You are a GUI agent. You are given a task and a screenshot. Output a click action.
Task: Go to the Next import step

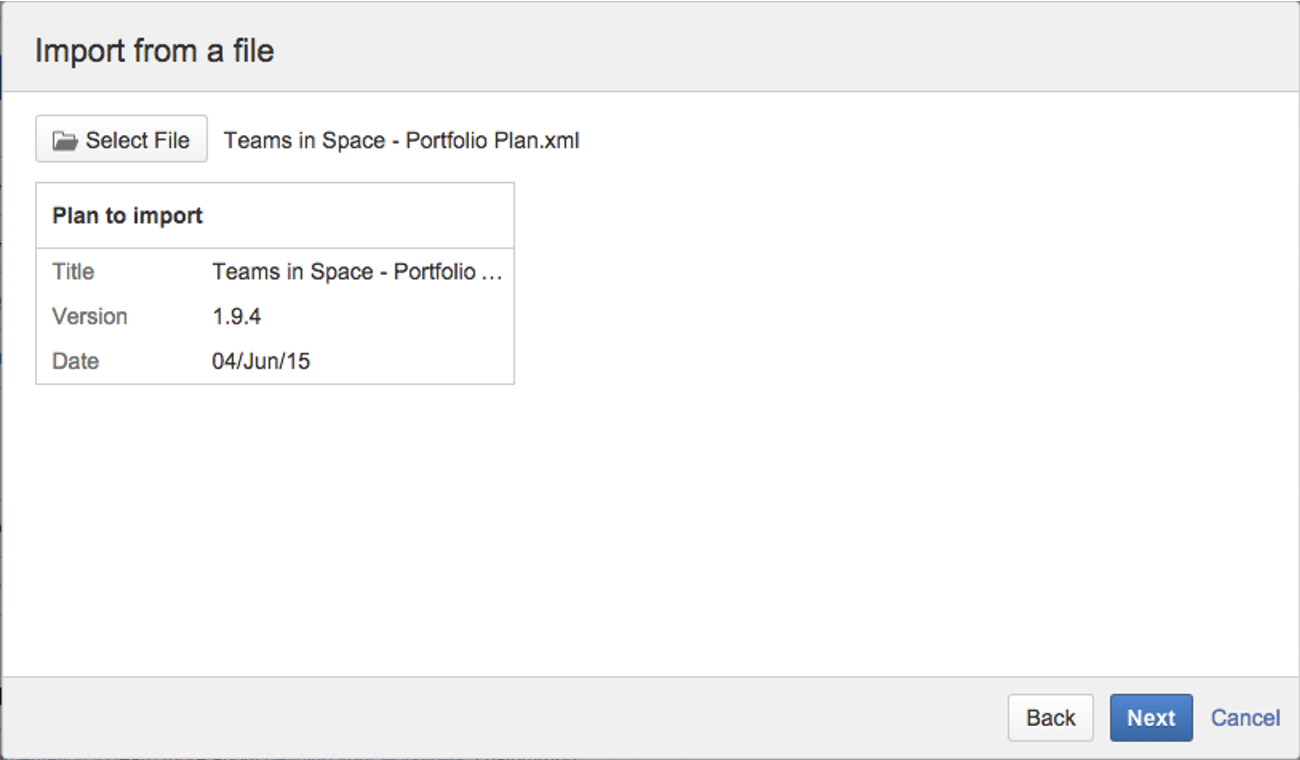click(1151, 718)
